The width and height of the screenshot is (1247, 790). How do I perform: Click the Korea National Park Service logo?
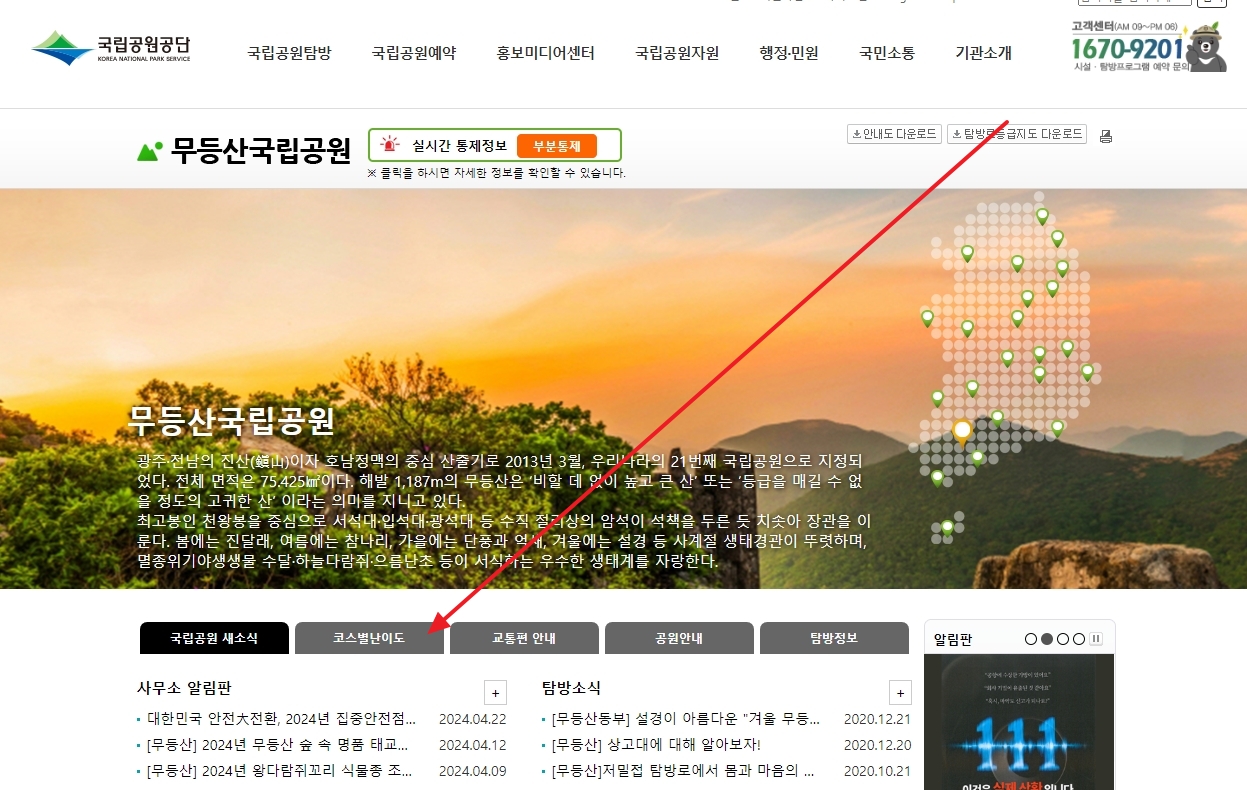pyautogui.click(x=110, y=47)
